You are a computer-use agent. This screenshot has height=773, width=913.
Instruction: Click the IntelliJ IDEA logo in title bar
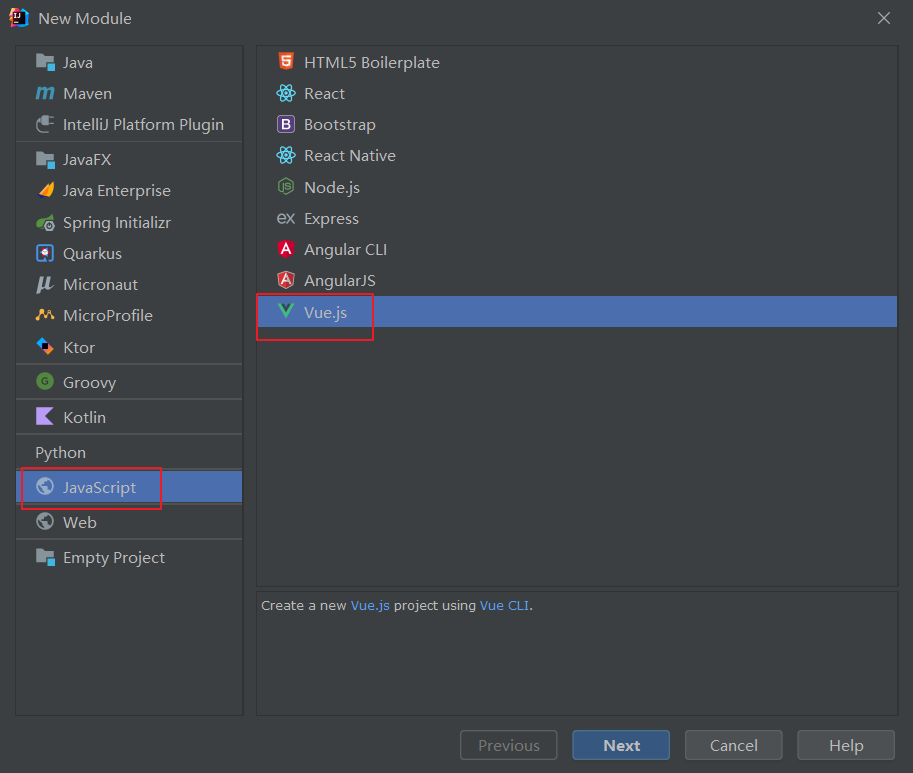(x=19, y=18)
